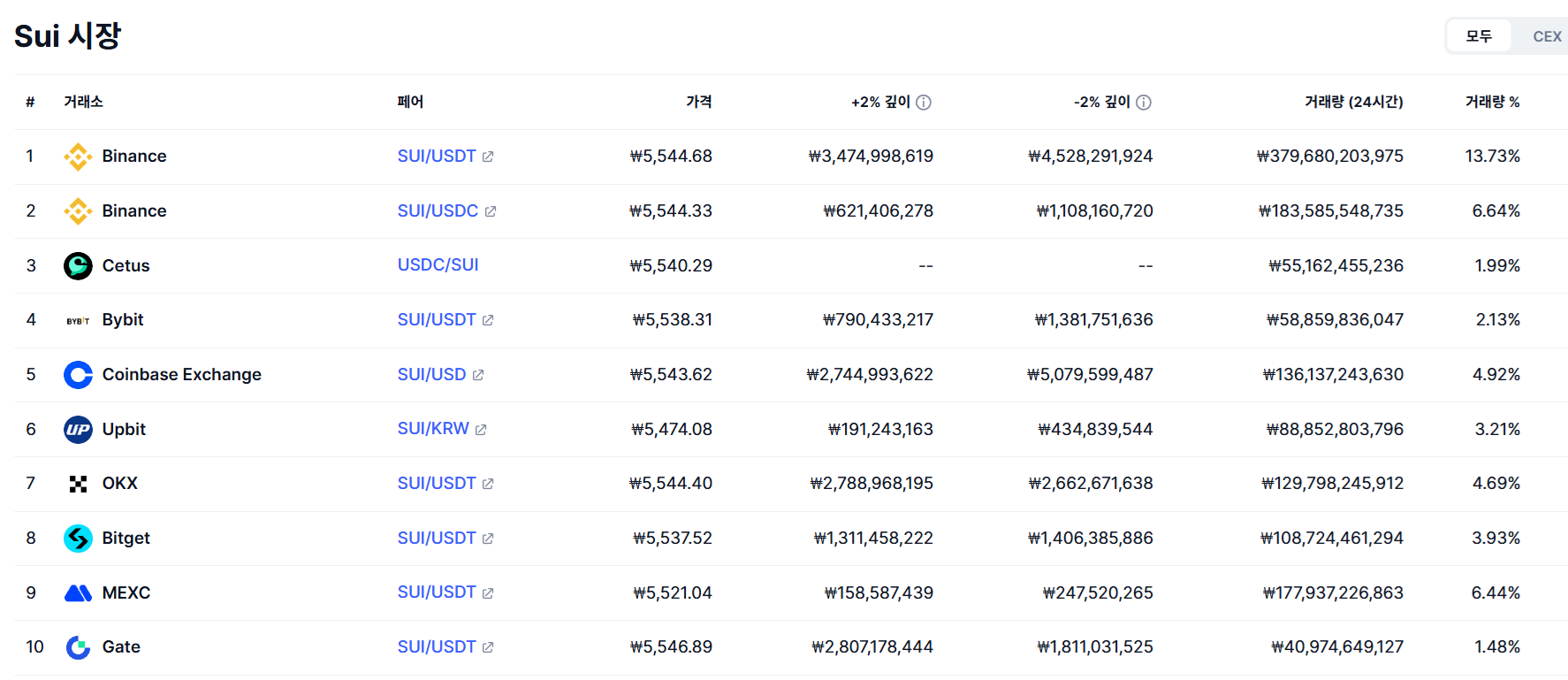1568x680 pixels.
Task: Click the Bitget exchange logo
Action: point(78,539)
